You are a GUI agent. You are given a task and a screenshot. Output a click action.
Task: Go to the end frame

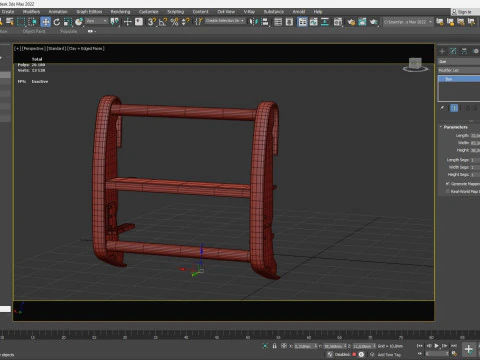click(x=454, y=346)
